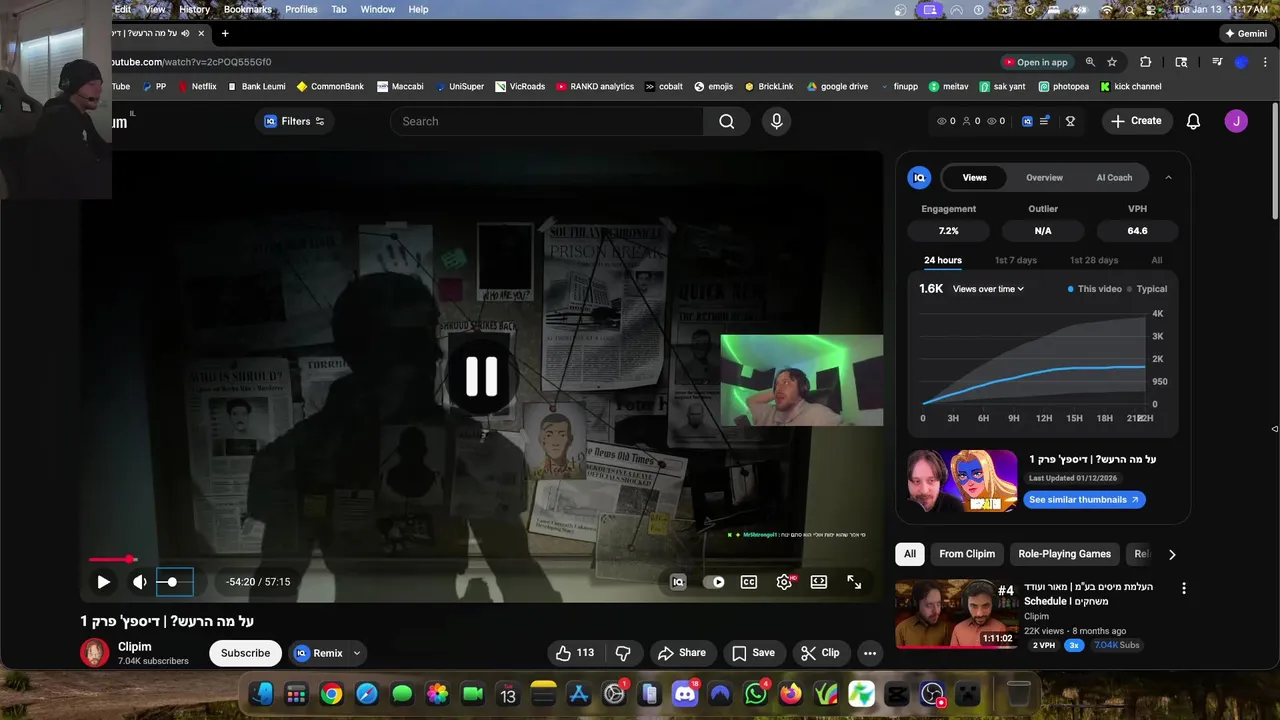This screenshot has width=1280, height=720.
Task: Select the Role-Playing Games chip
Action: (1064, 554)
